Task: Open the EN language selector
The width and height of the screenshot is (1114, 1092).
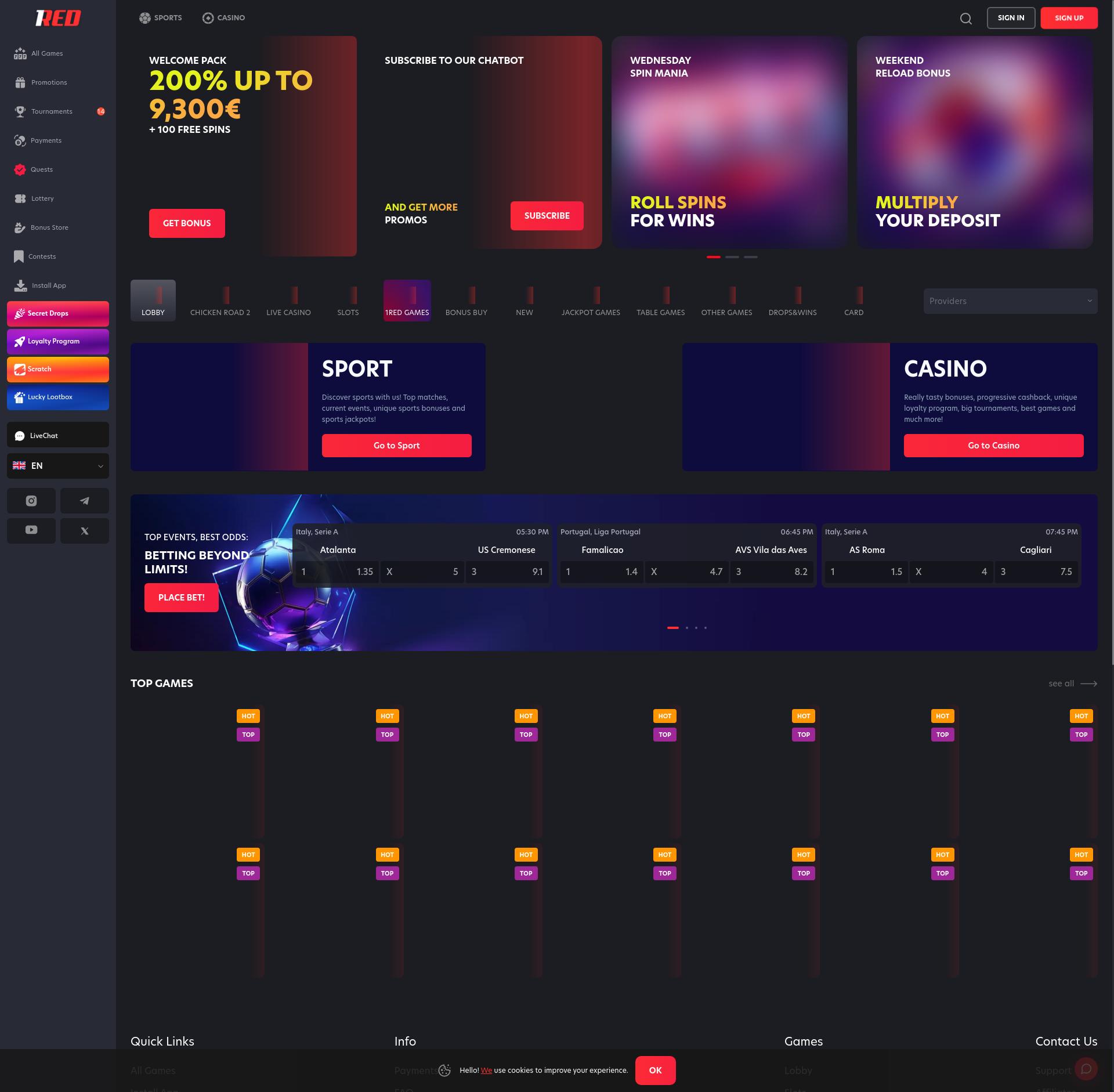Action: pyautogui.click(x=58, y=466)
